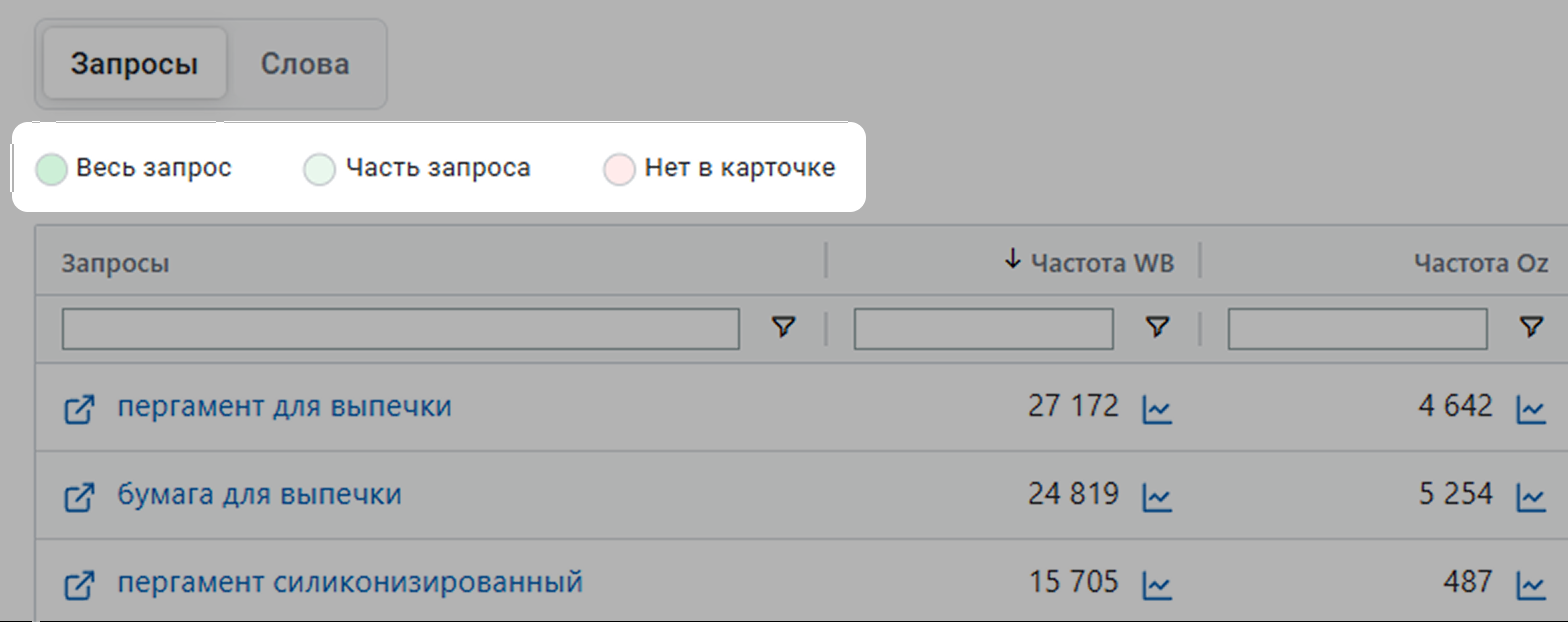Switch to the Слова tab

point(305,65)
